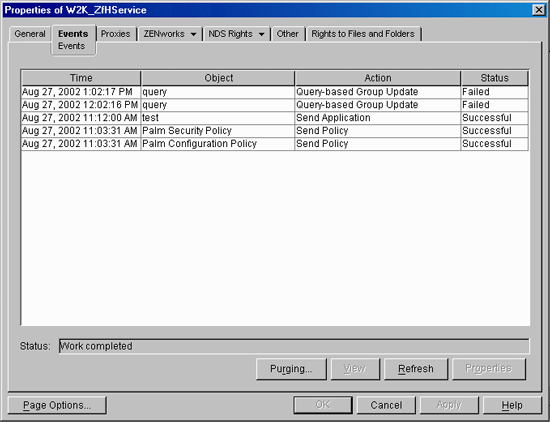Sort by the Status column header
This screenshot has height=422, width=550.
pos(495,78)
